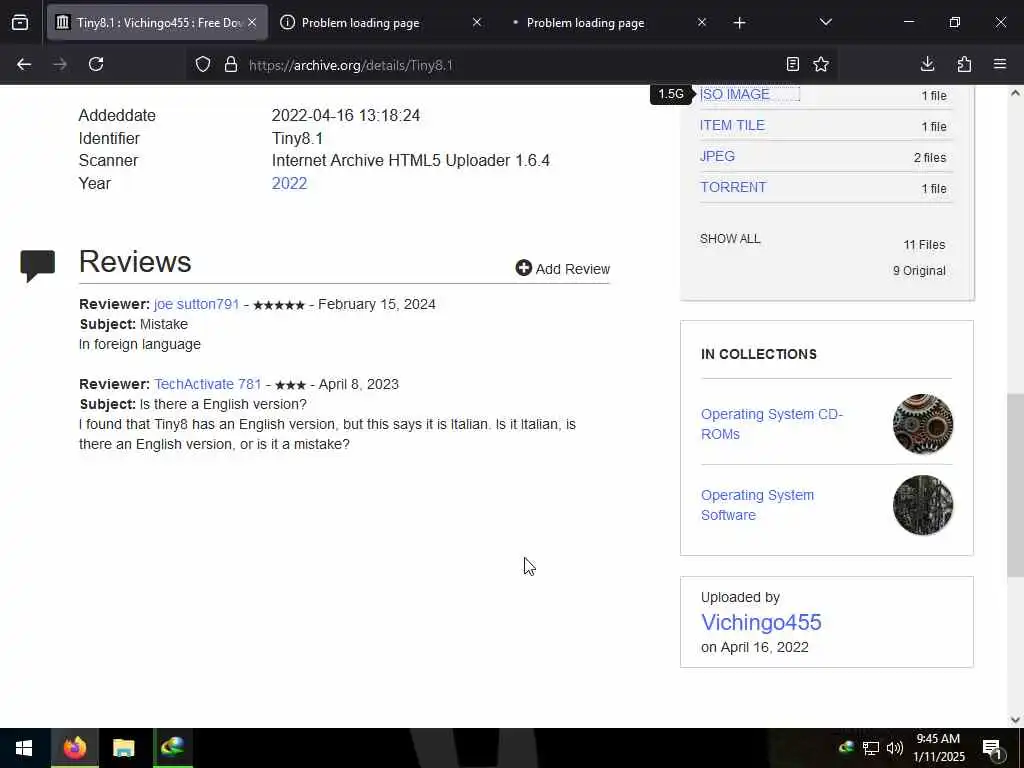This screenshot has width=1024, height=768.
Task: Click the Add Review button
Action: [x=562, y=268]
